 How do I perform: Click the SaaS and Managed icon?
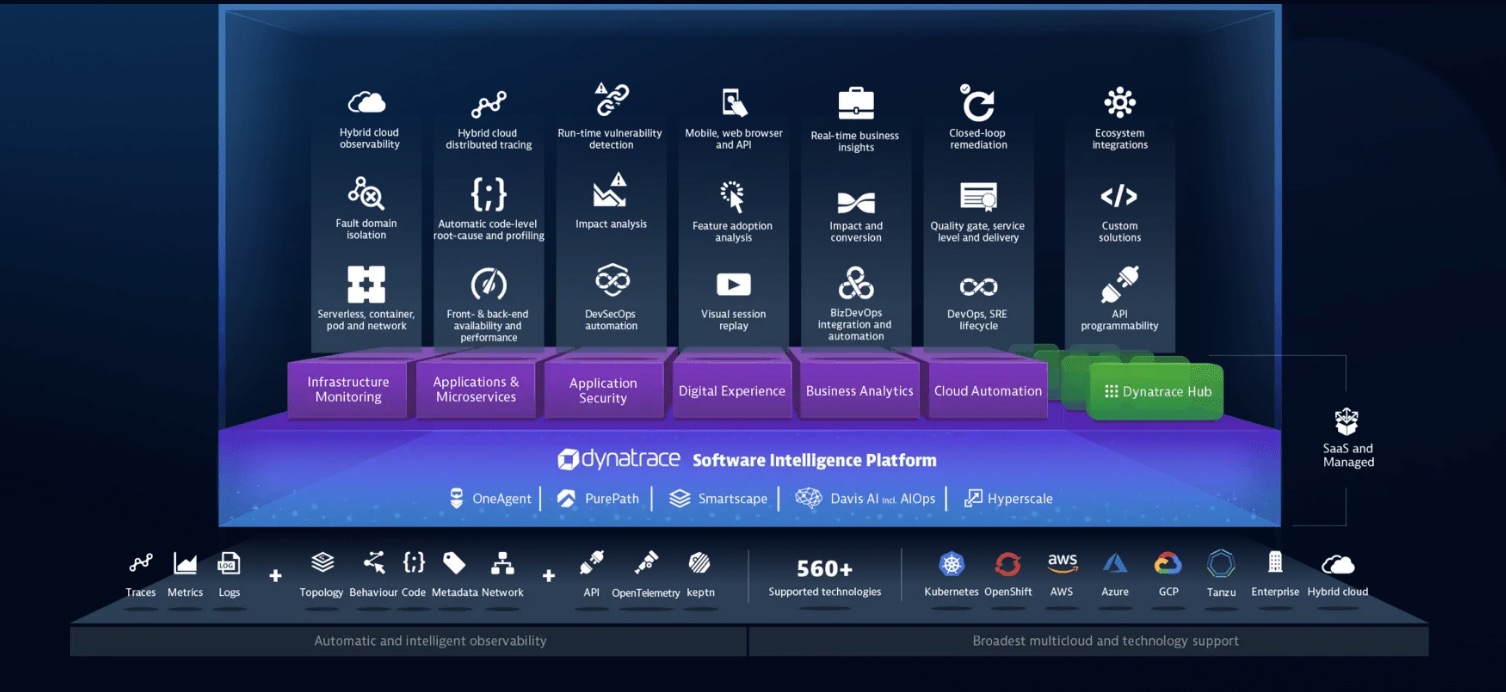(1347, 421)
